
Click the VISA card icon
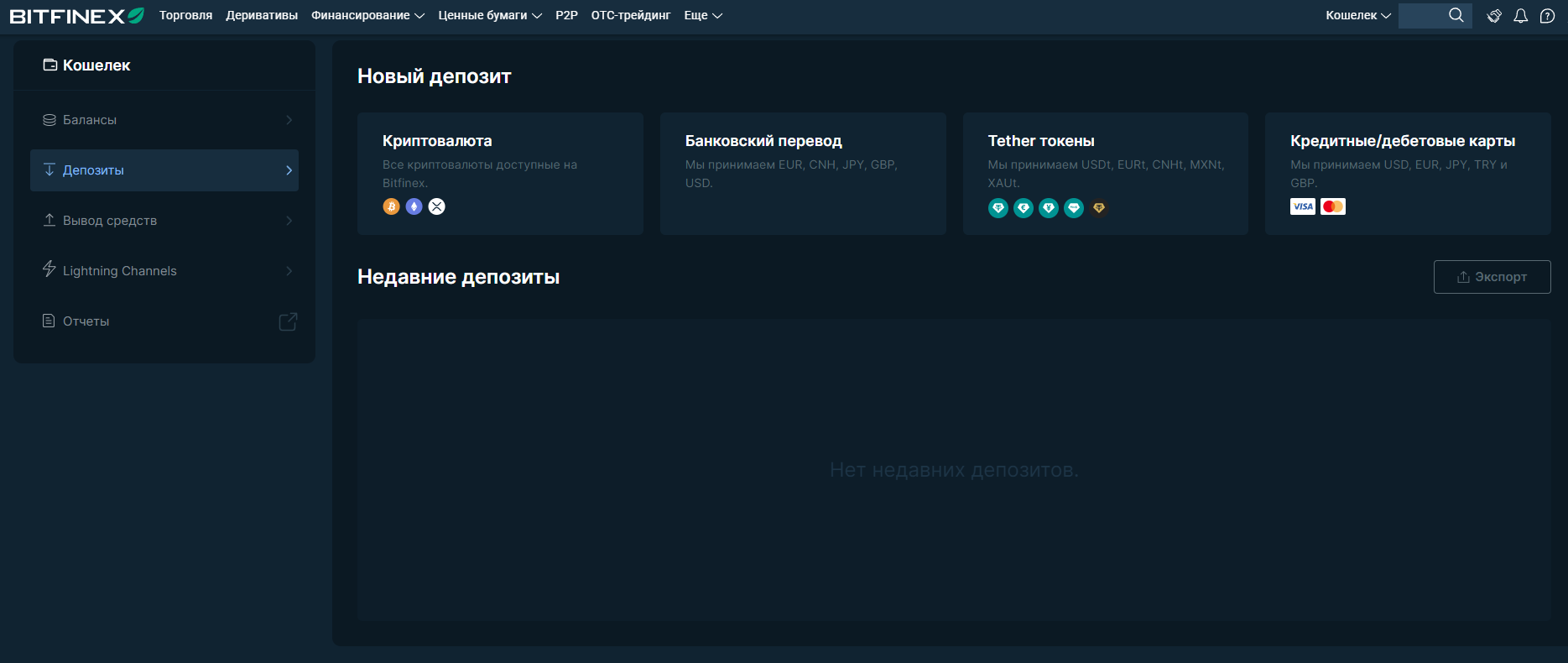pyautogui.click(x=1303, y=206)
